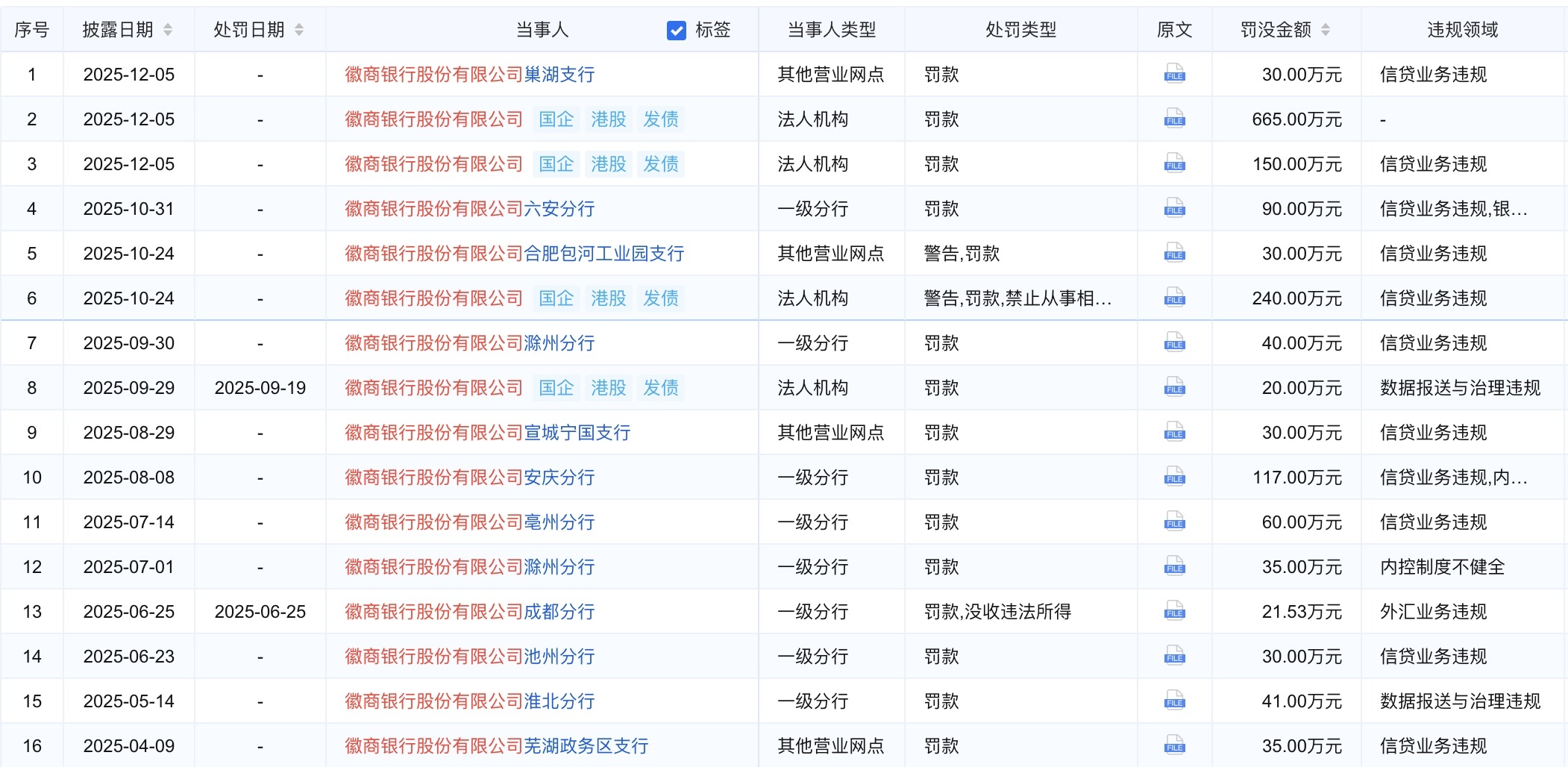Screen dimensions: 1568x767
Task: Open 徽商银行股份有限公司合肥包河工业园支行 link
Action: [515, 254]
